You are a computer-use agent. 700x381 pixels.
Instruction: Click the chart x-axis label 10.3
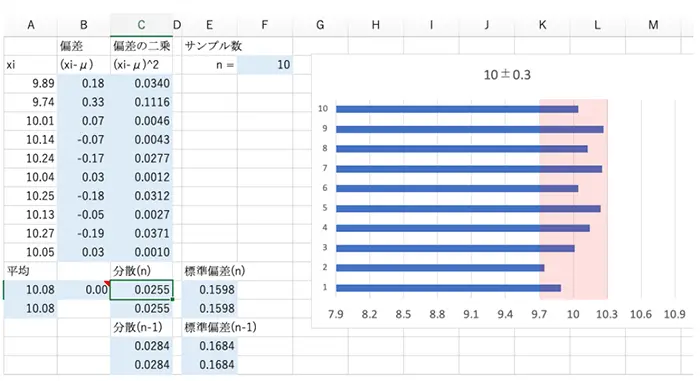click(x=607, y=314)
